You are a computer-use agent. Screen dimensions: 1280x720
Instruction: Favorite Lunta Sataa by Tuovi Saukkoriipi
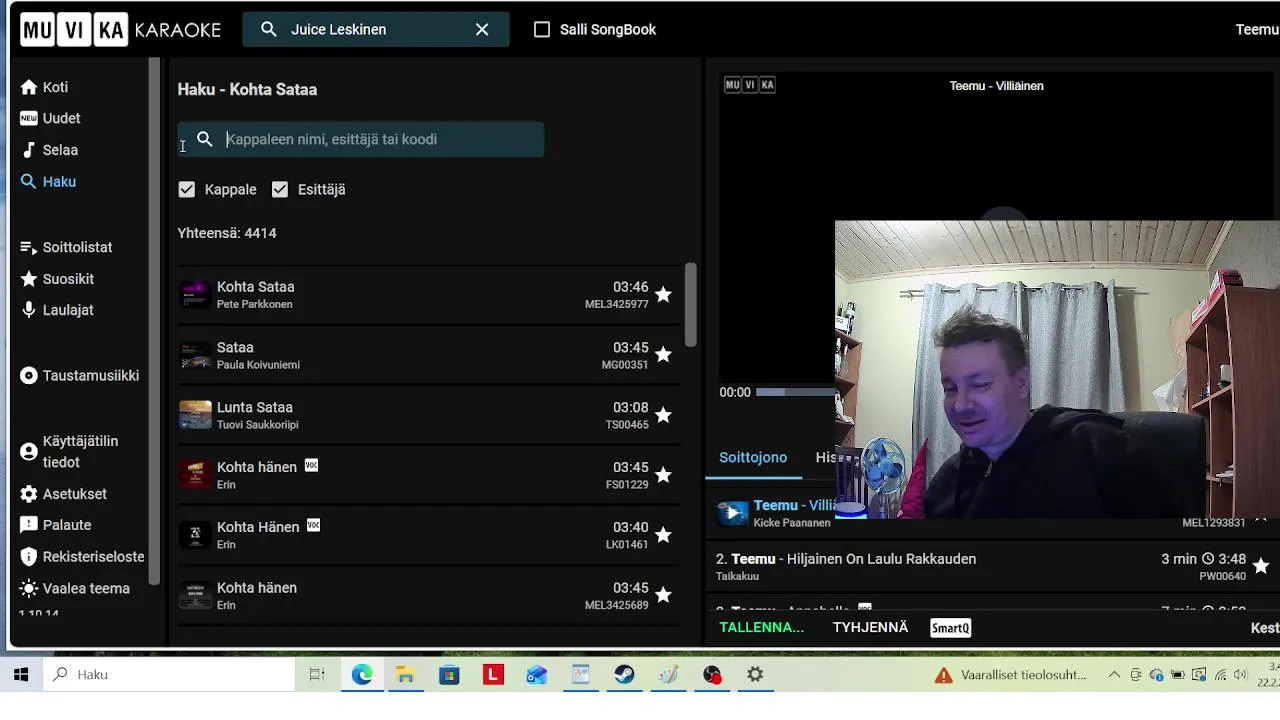coord(663,415)
